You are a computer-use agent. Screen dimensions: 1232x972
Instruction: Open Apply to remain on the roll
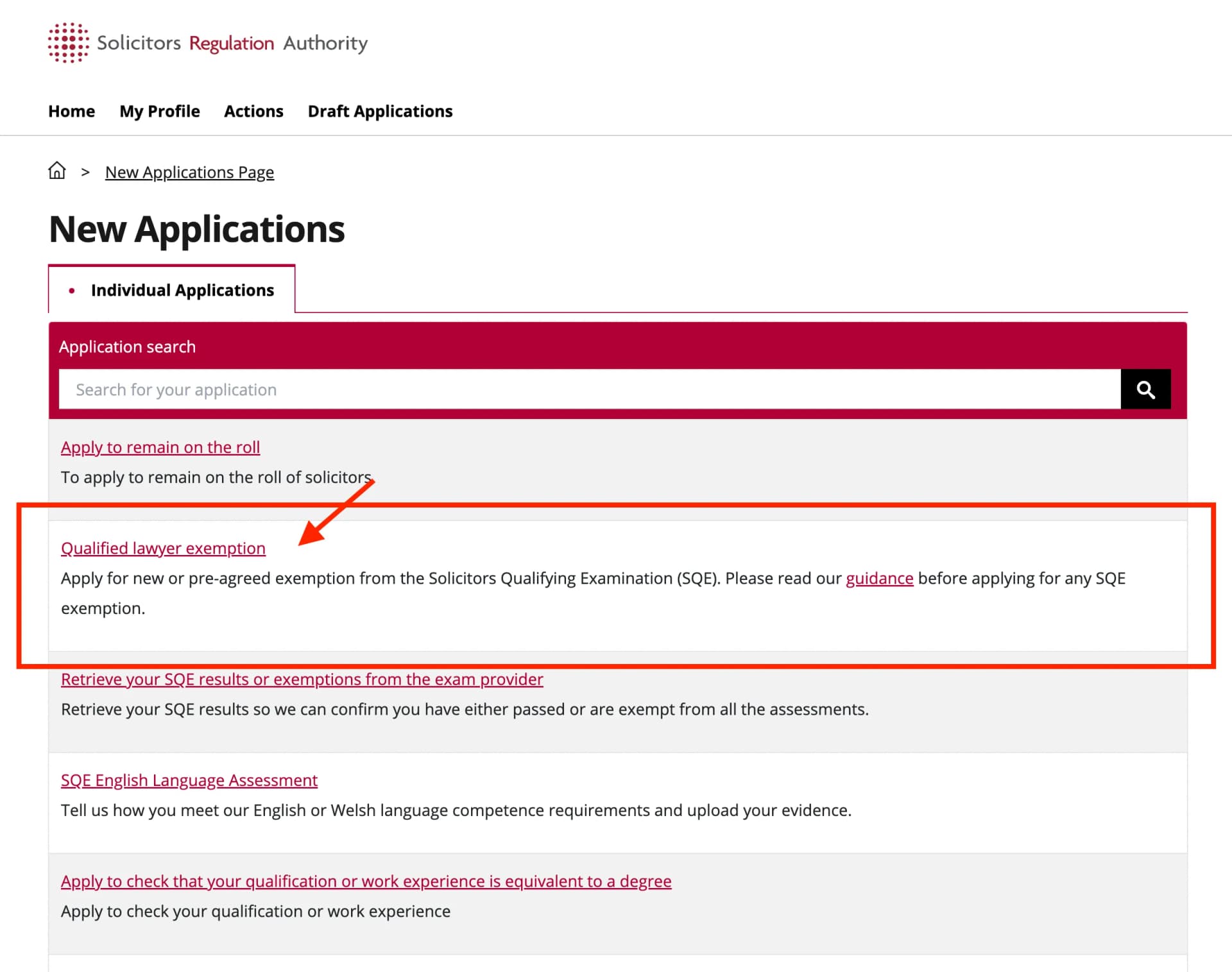[x=160, y=447]
